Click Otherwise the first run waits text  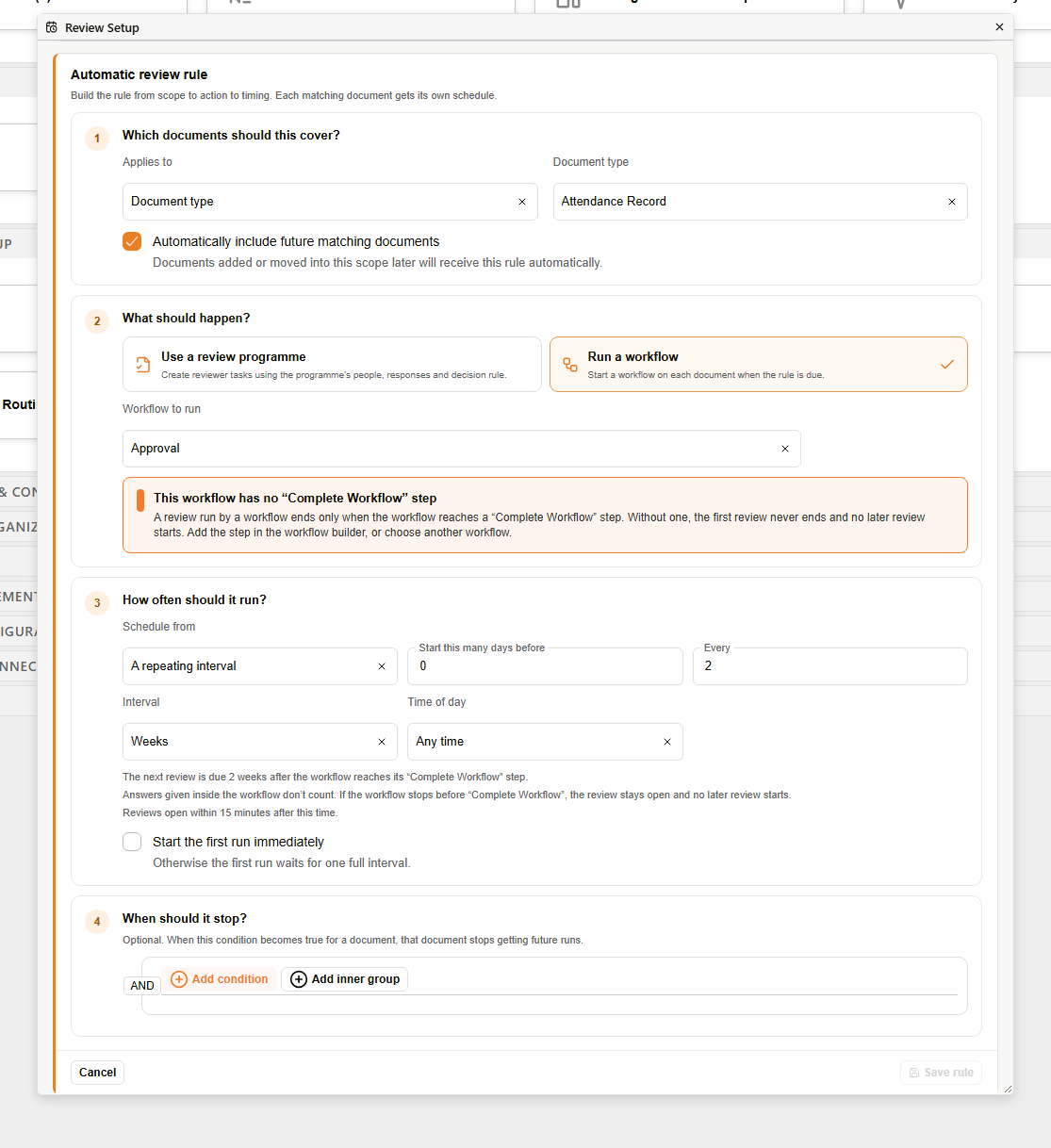click(282, 863)
